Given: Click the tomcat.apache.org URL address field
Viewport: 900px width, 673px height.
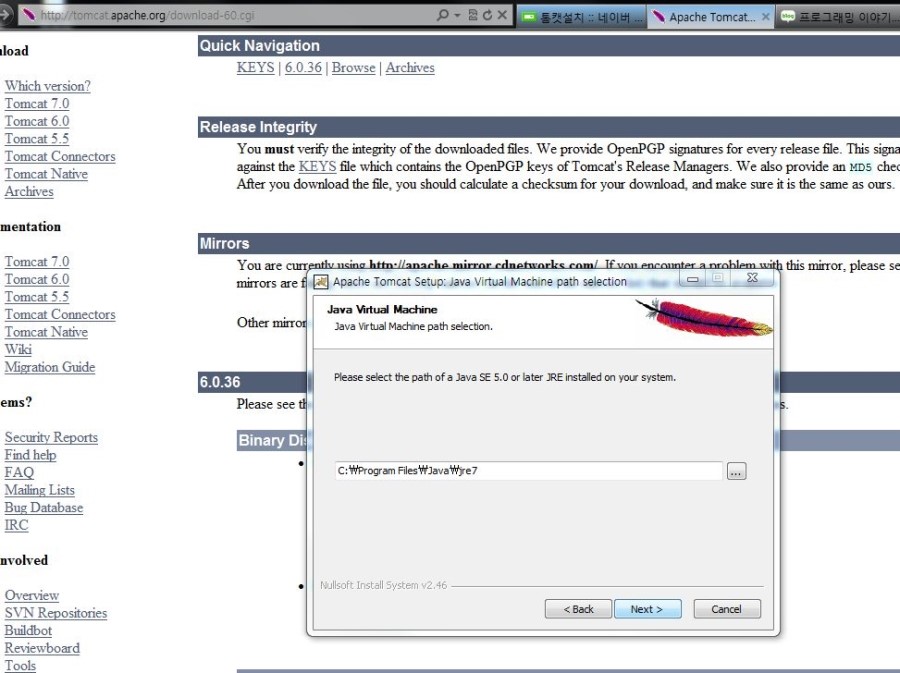Looking at the screenshot, I should pos(232,15).
